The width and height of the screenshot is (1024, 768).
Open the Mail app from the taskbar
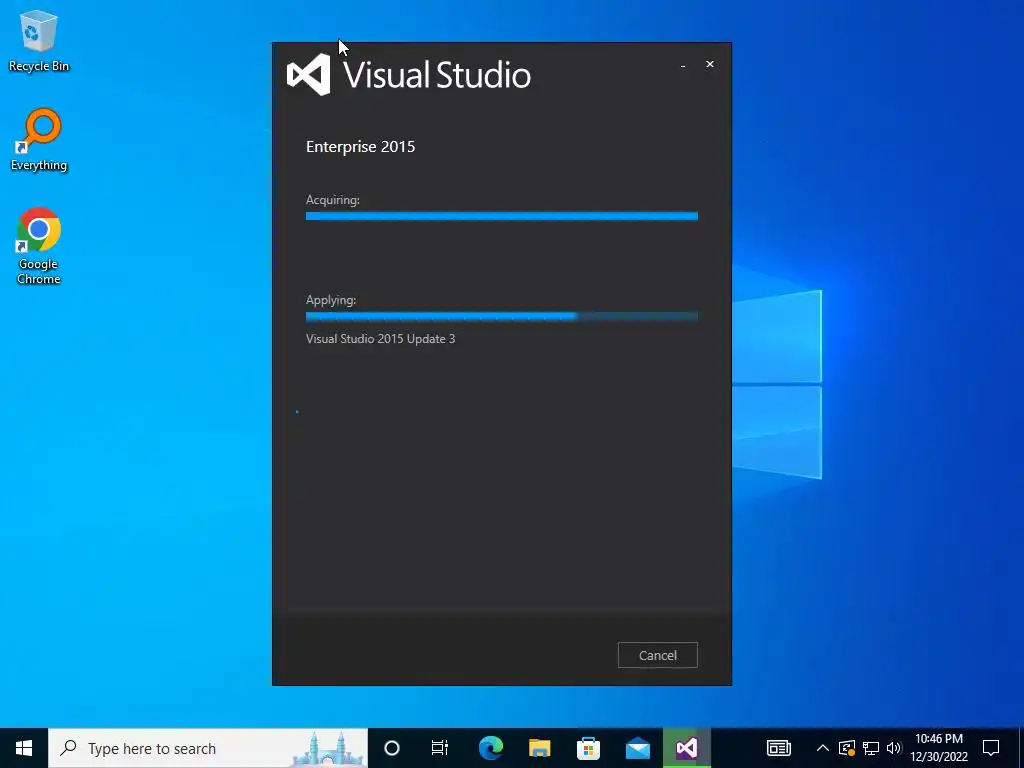(x=637, y=748)
